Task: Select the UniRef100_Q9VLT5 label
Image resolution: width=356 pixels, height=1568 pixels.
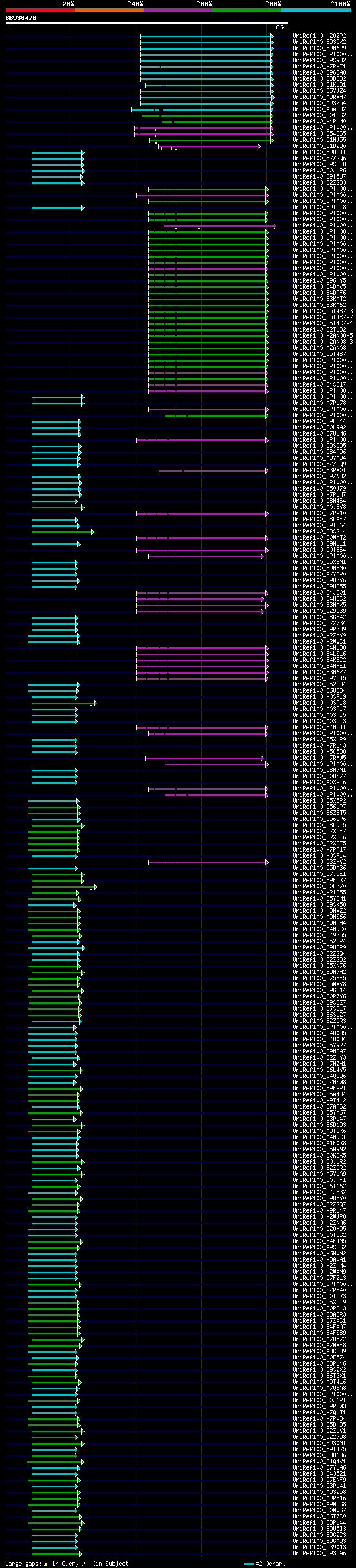Action: pyautogui.click(x=319, y=678)
